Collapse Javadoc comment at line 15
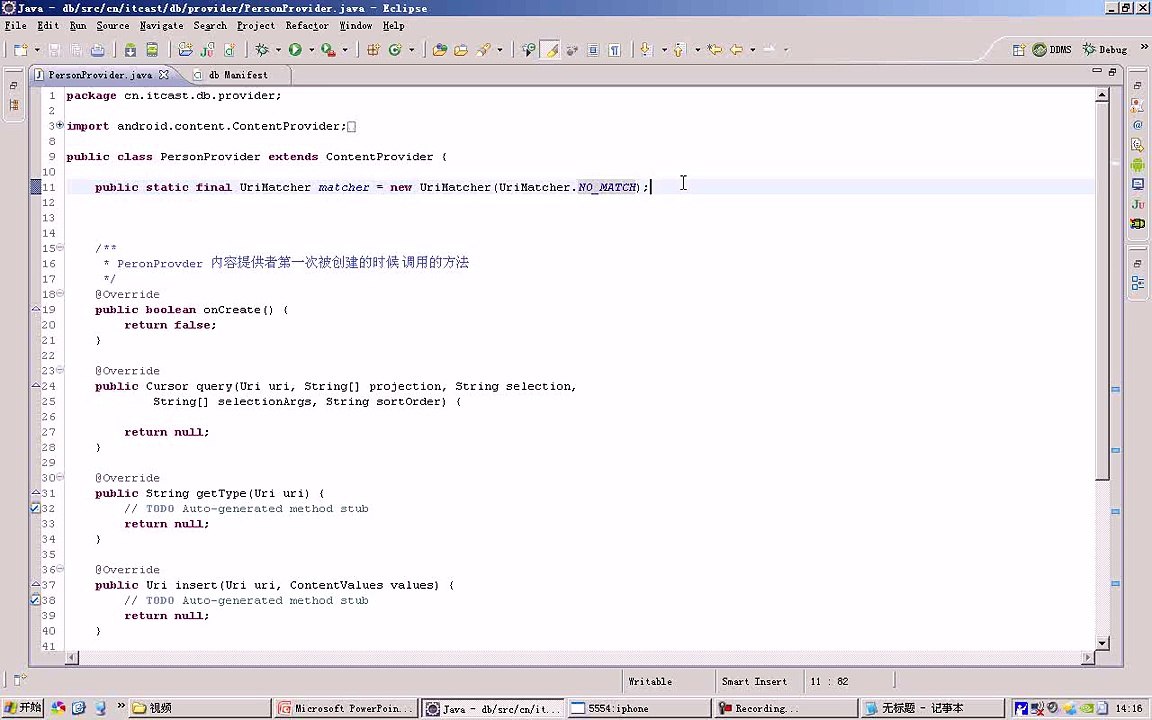 tap(60, 248)
